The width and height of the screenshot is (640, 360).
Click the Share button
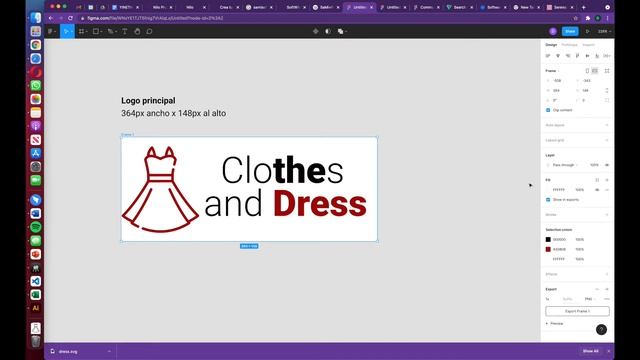(570, 31)
